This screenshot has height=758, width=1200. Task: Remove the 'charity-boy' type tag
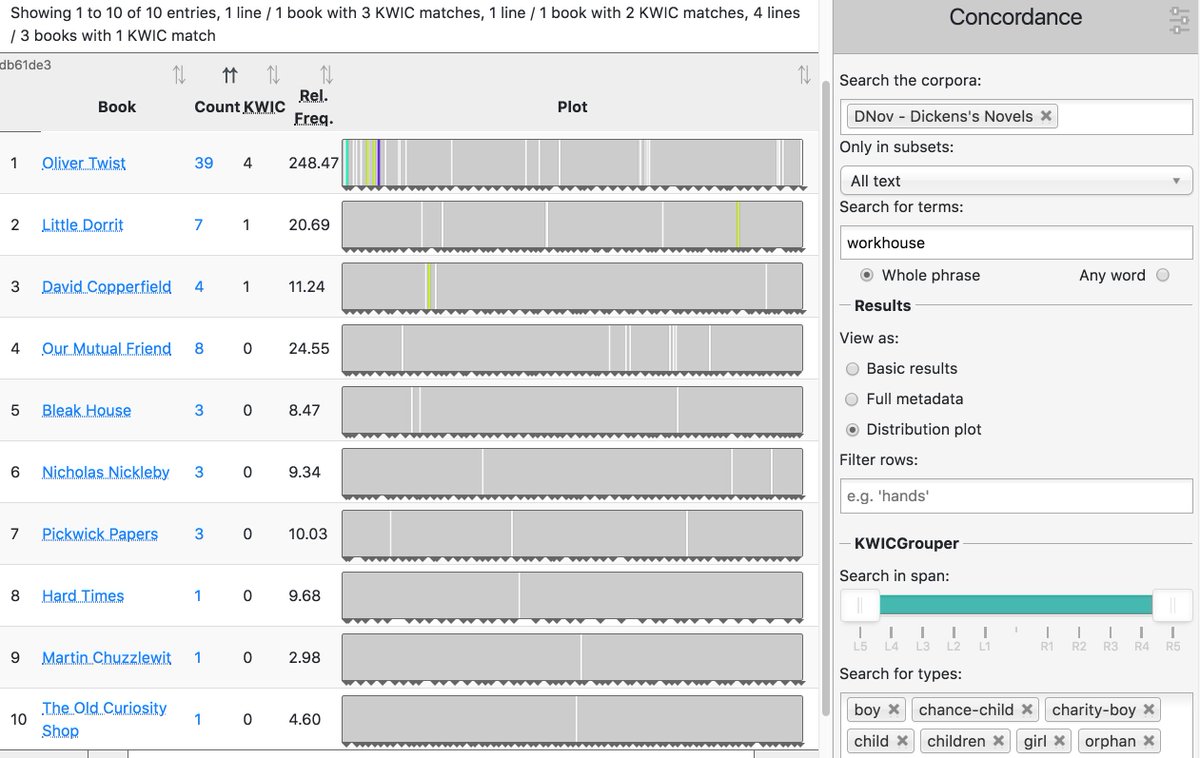point(1149,710)
